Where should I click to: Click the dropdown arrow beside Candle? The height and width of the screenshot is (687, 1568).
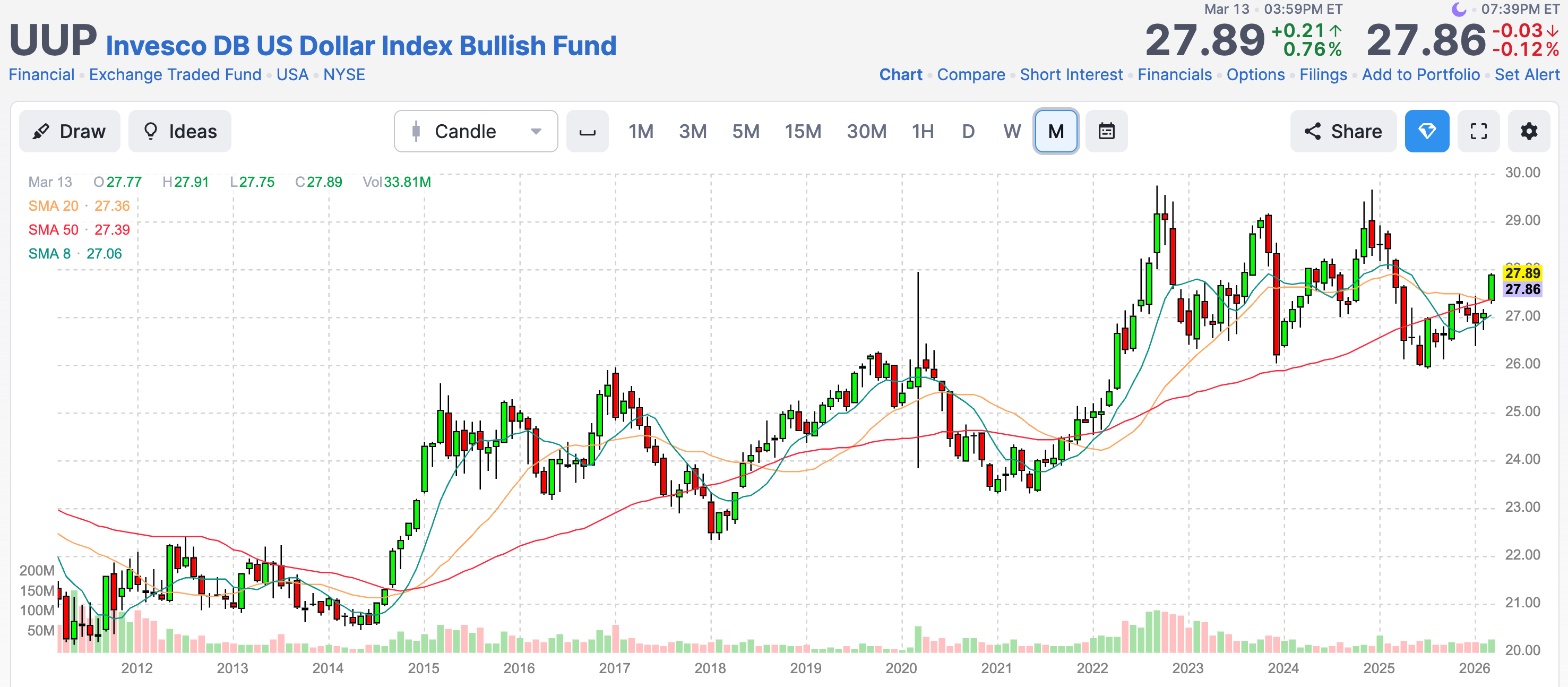tap(536, 132)
